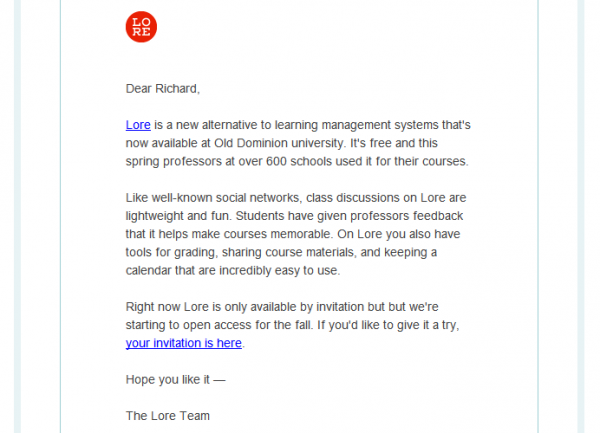The height and width of the screenshot is (433, 600).
Task: Click line starting "Like well-known social networks"
Action: click(x=296, y=198)
